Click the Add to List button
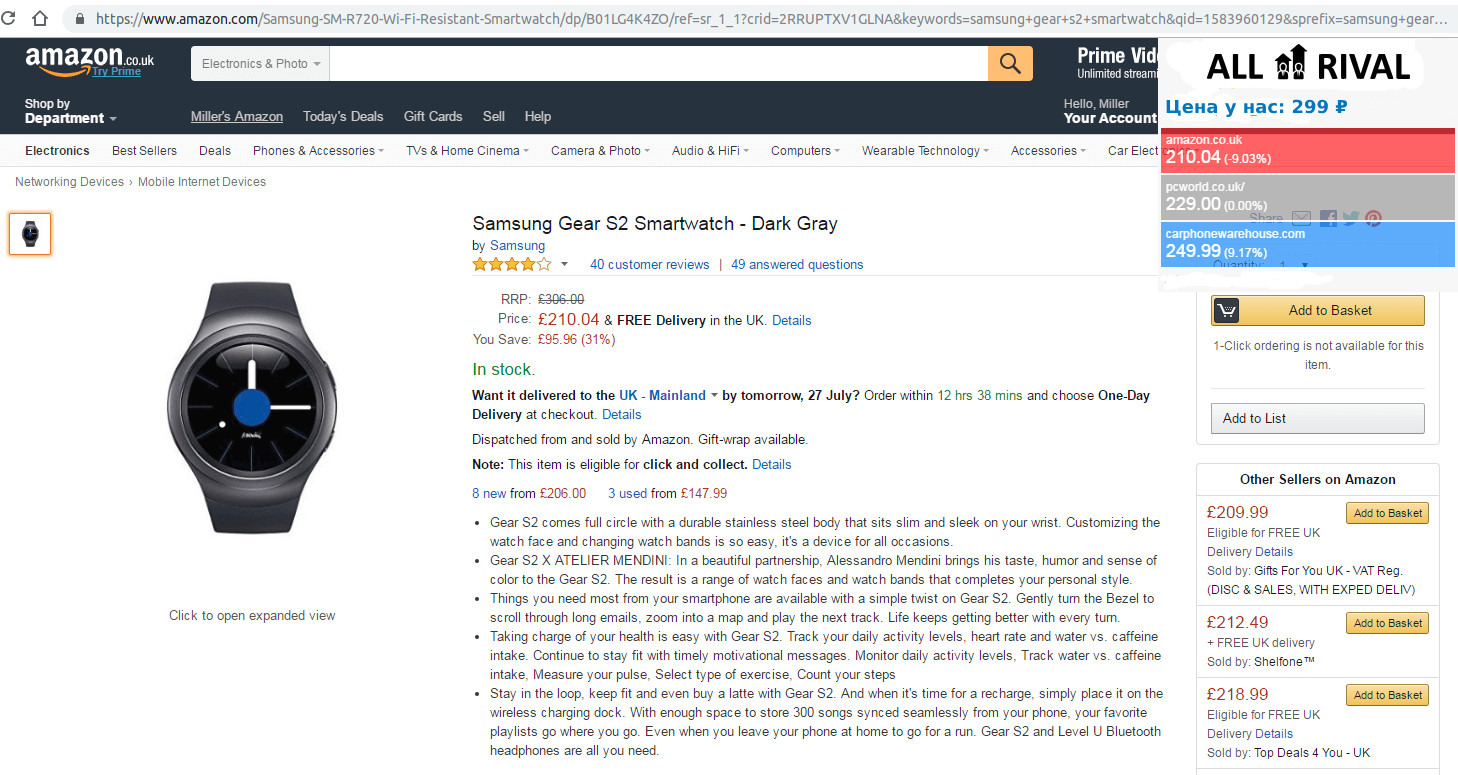The height and width of the screenshot is (775, 1458). click(1317, 418)
